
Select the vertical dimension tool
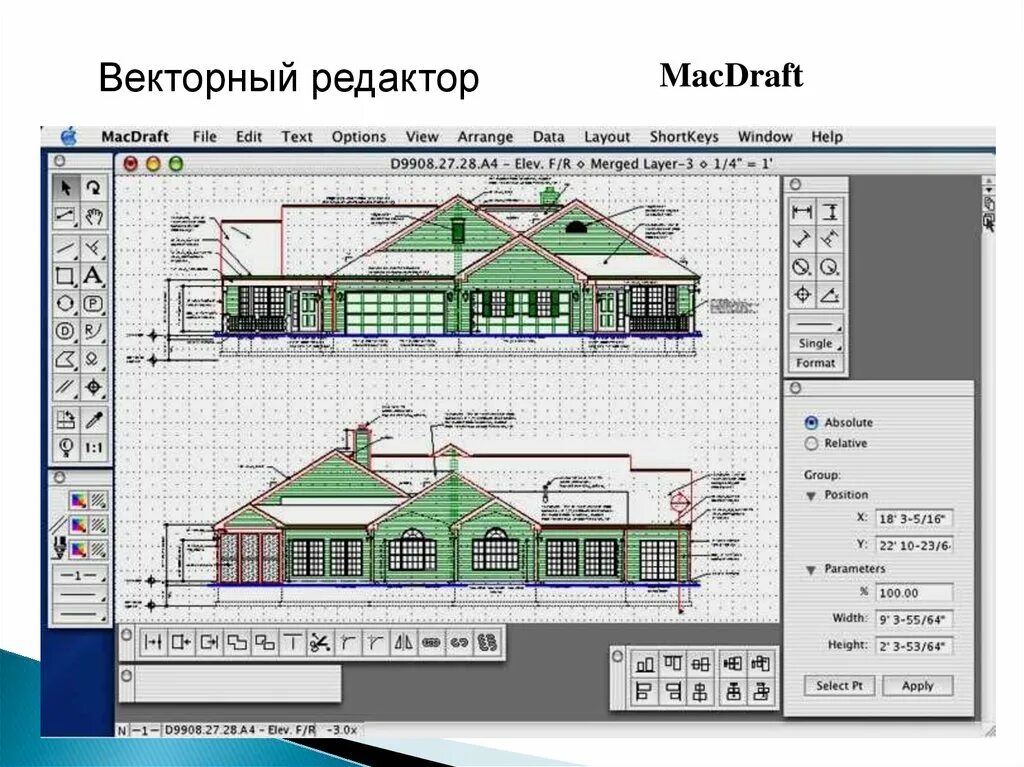[x=829, y=212]
